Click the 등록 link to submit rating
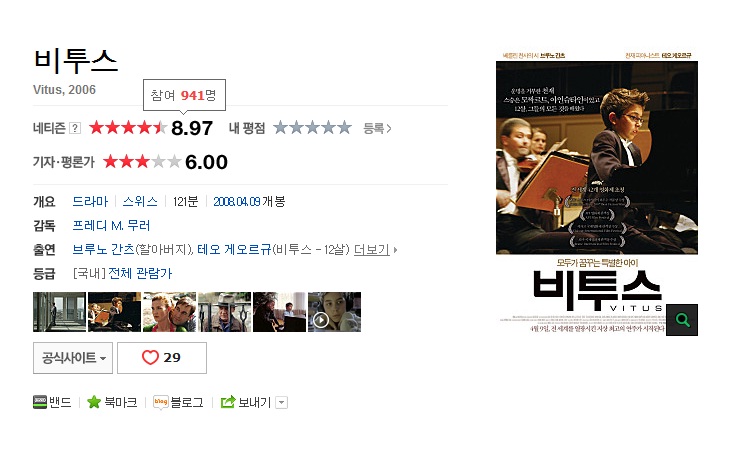This screenshot has width=735, height=449. coord(377,128)
